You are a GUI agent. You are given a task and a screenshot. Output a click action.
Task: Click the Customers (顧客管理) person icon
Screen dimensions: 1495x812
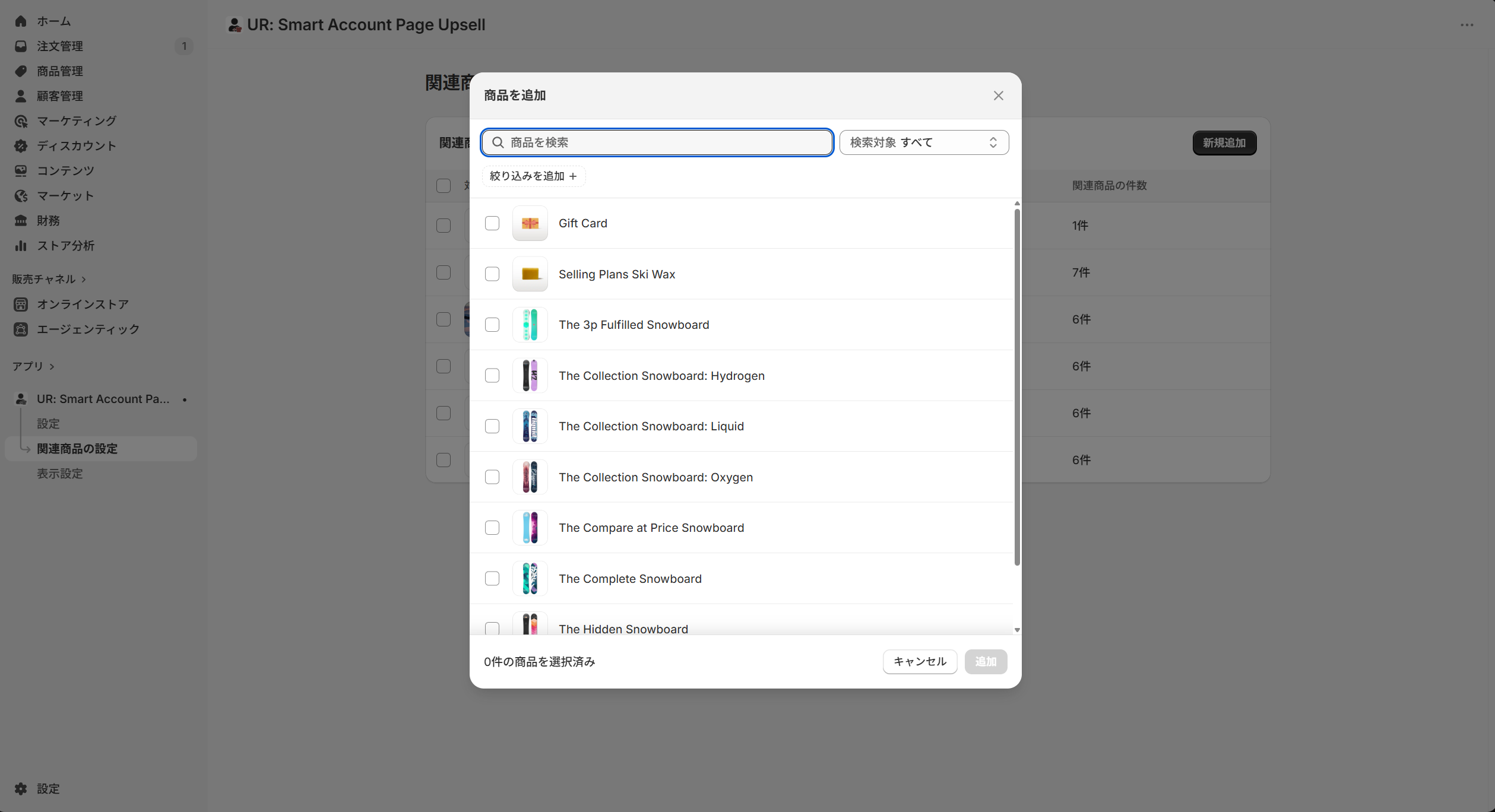point(21,96)
